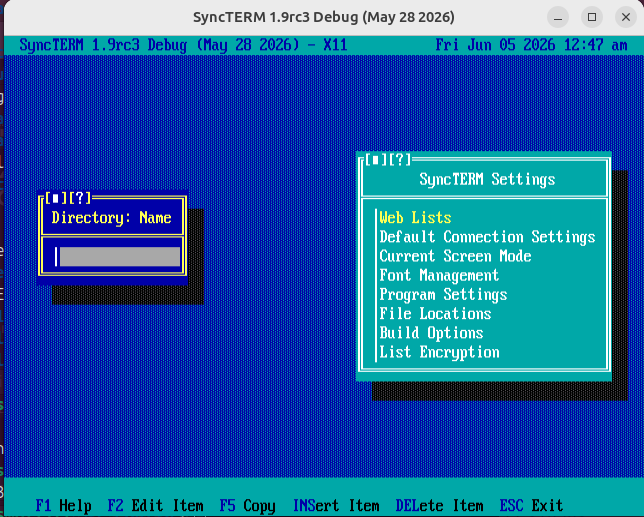
Task: Click INSert Item in bottom bar
Action: coord(336,506)
